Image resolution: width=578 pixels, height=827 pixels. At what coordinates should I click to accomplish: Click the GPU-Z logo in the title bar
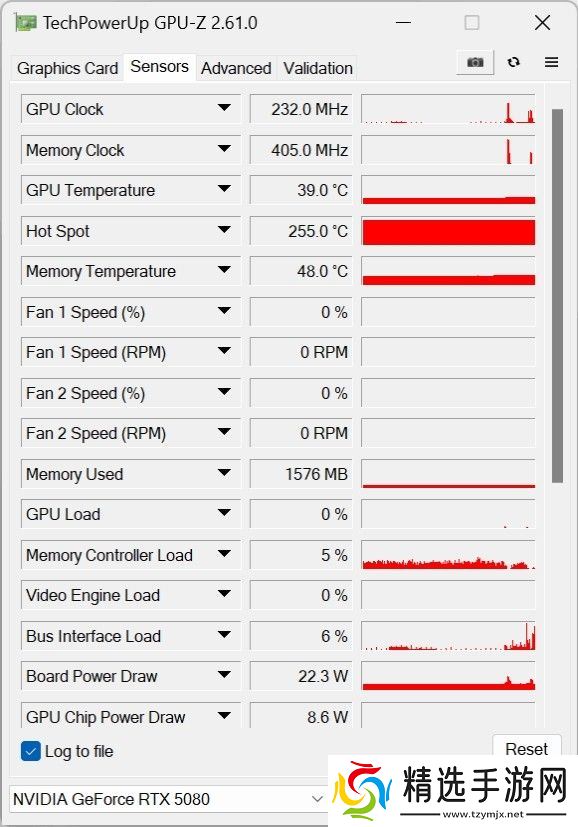[x=23, y=21]
